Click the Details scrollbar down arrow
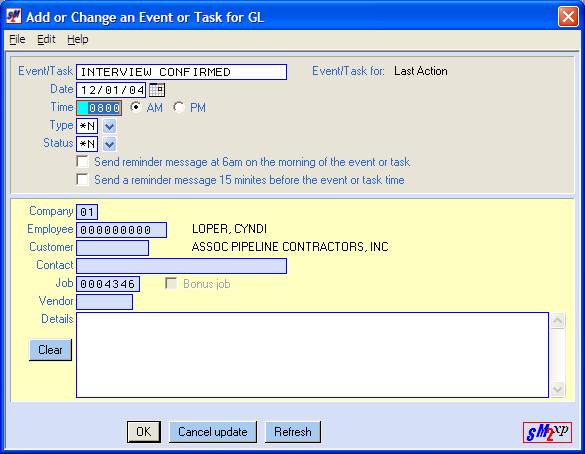Viewport: 585px width, 454px height. pos(557,389)
